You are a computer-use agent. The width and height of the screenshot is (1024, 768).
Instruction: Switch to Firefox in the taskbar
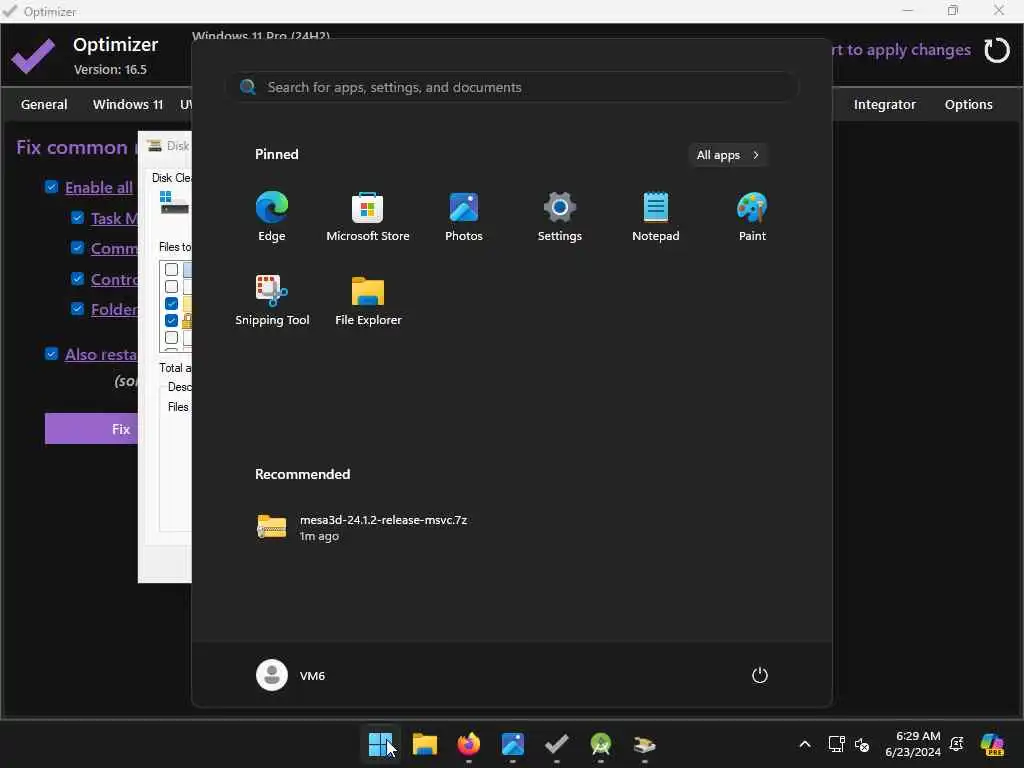[469, 744]
